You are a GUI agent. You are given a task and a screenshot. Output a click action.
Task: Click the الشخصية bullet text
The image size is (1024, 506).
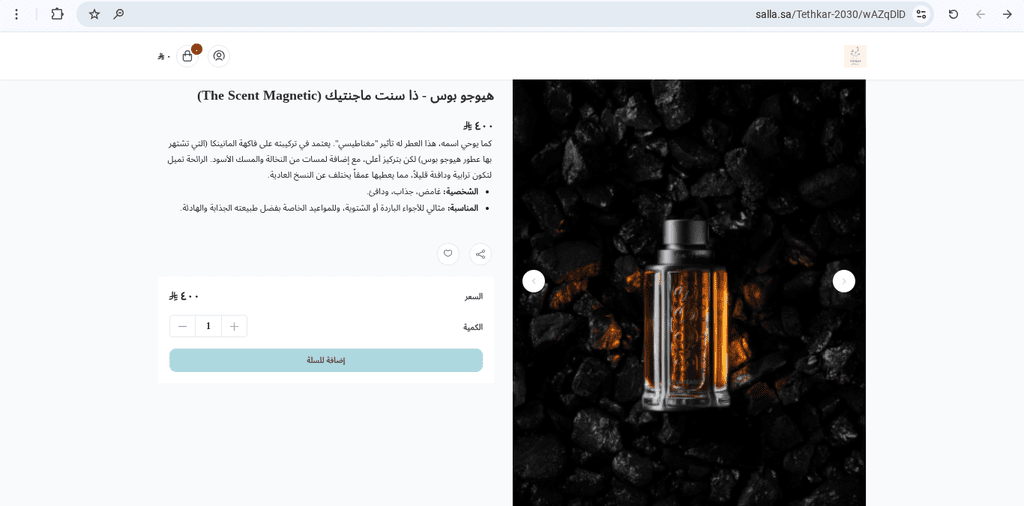[423, 192]
